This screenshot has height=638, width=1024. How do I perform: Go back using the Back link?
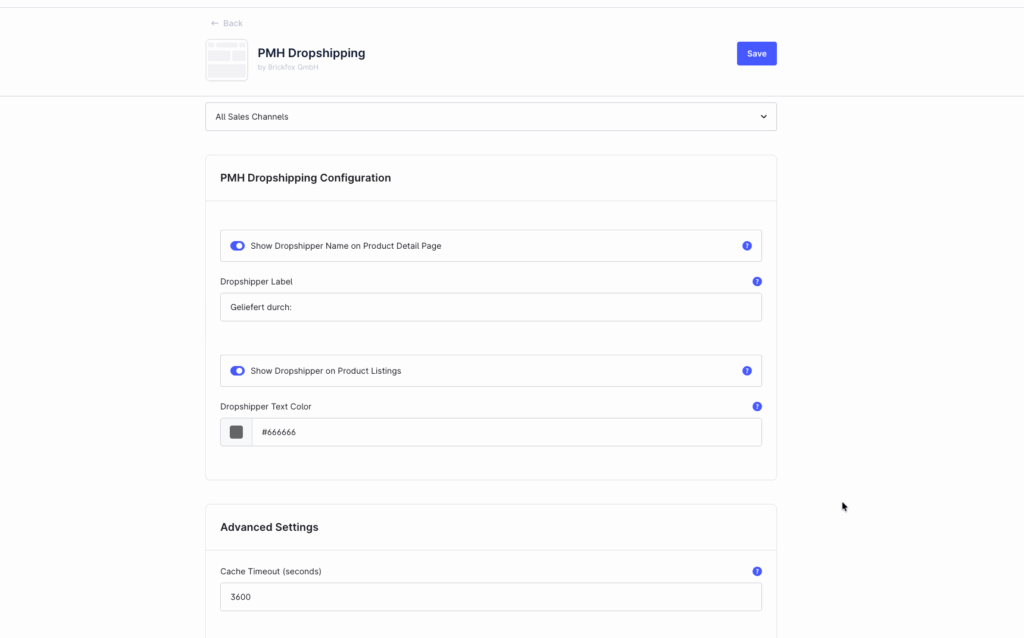click(x=233, y=23)
